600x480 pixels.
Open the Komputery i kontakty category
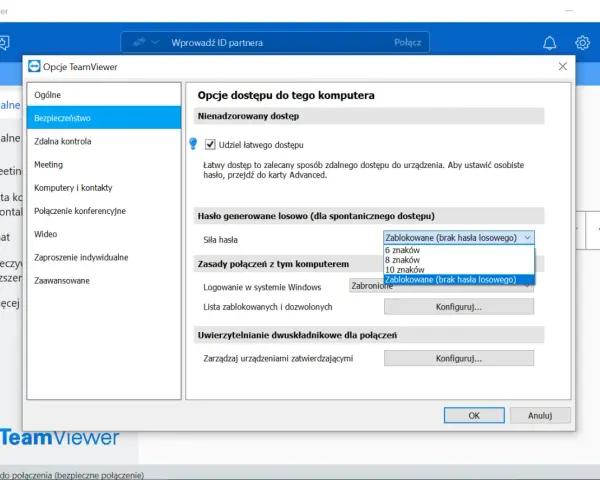(104, 188)
